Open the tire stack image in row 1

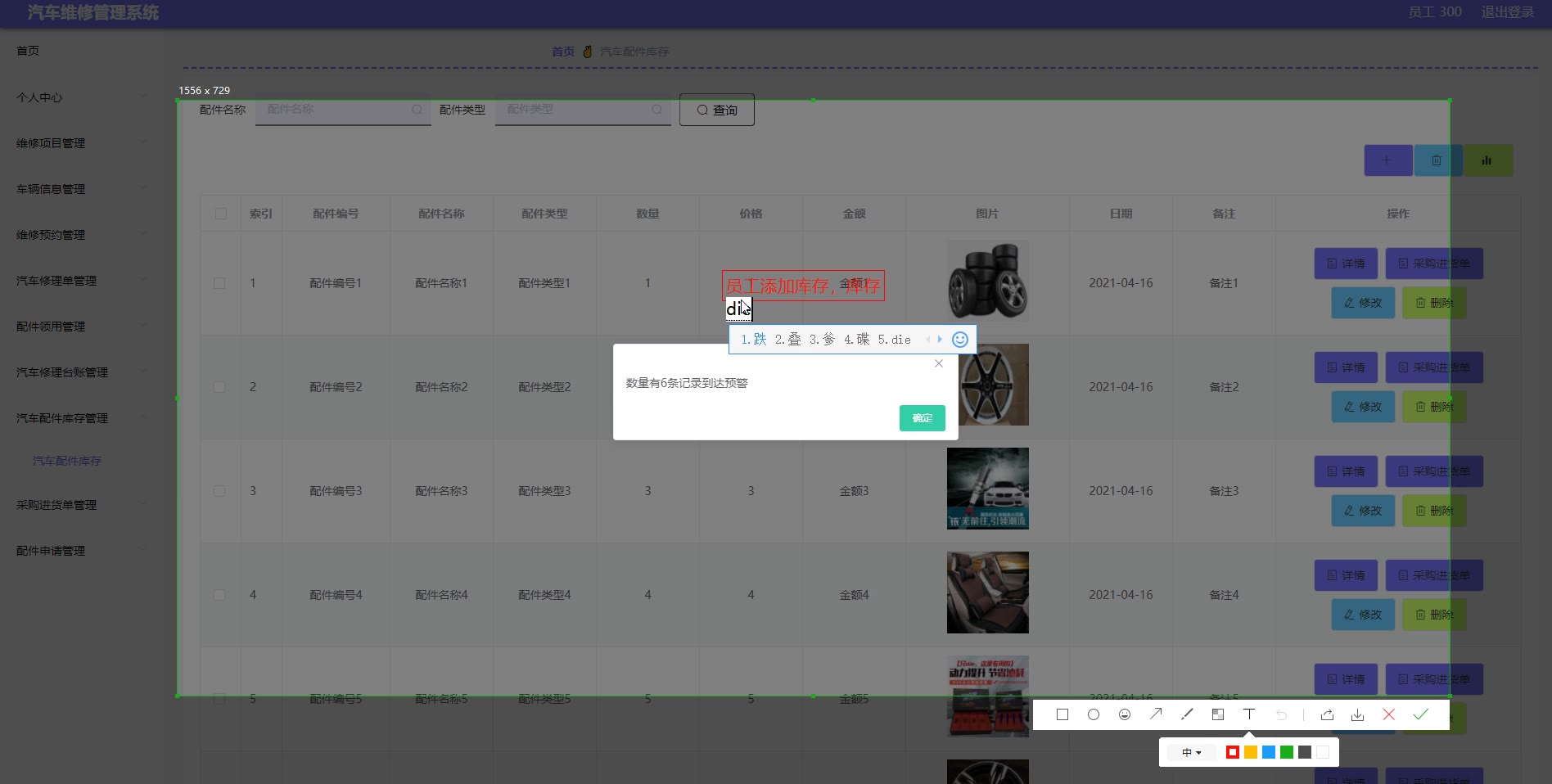[x=988, y=281]
